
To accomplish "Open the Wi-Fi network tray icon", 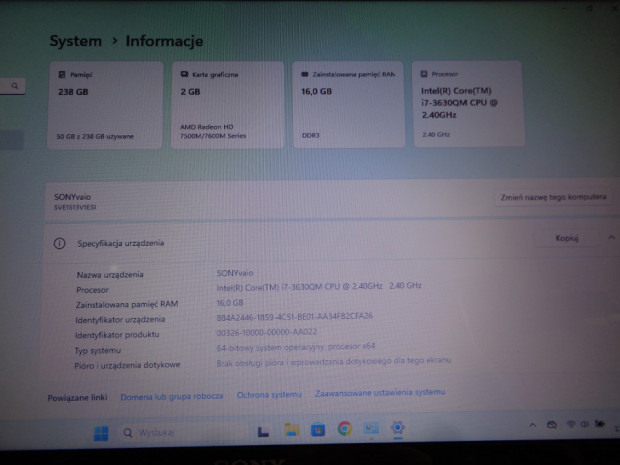I will coord(571,424).
